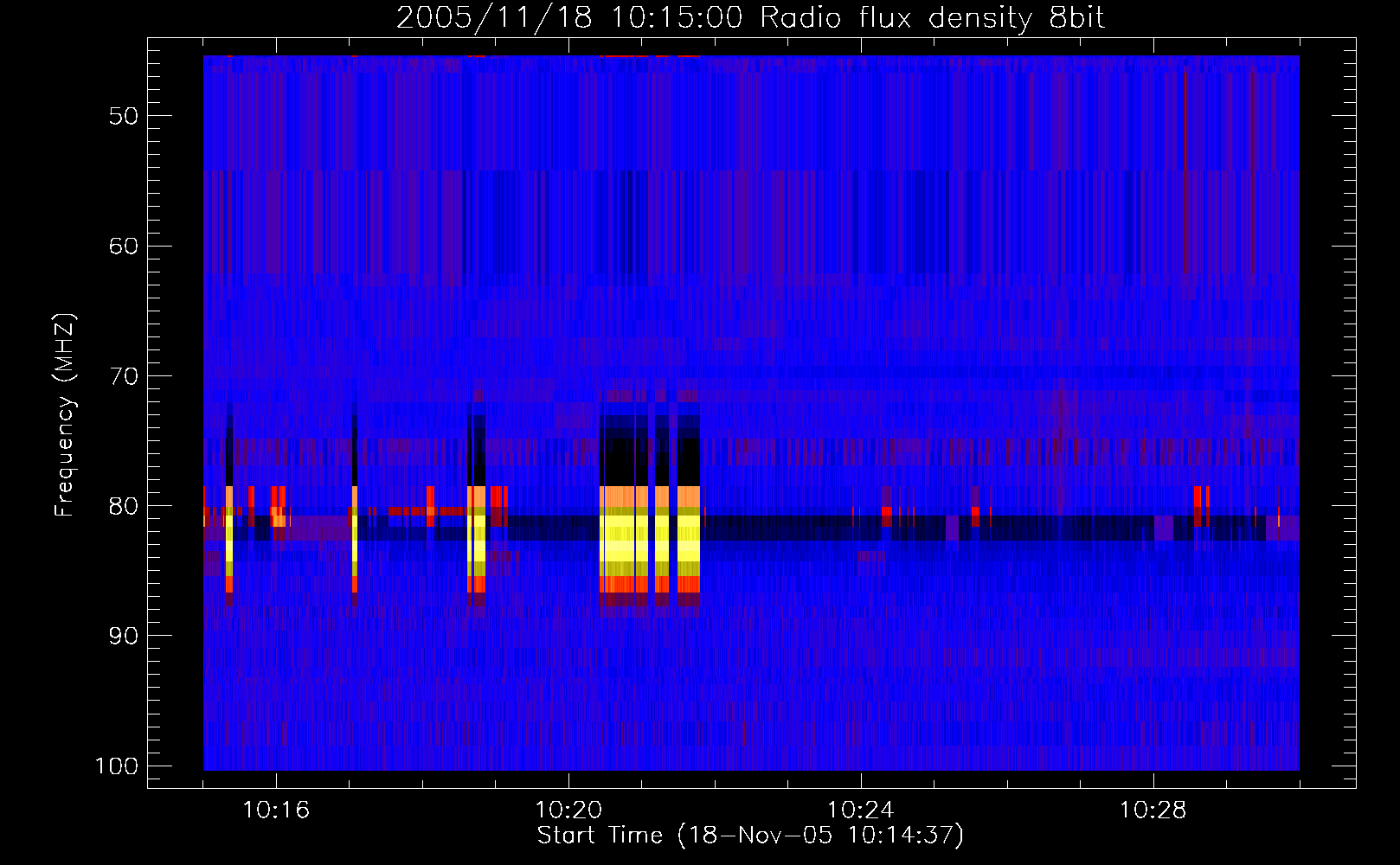Click the 'Frequency (MHZ)' y-axis label
Viewport: 1400px width, 865px height.
(65, 415)
